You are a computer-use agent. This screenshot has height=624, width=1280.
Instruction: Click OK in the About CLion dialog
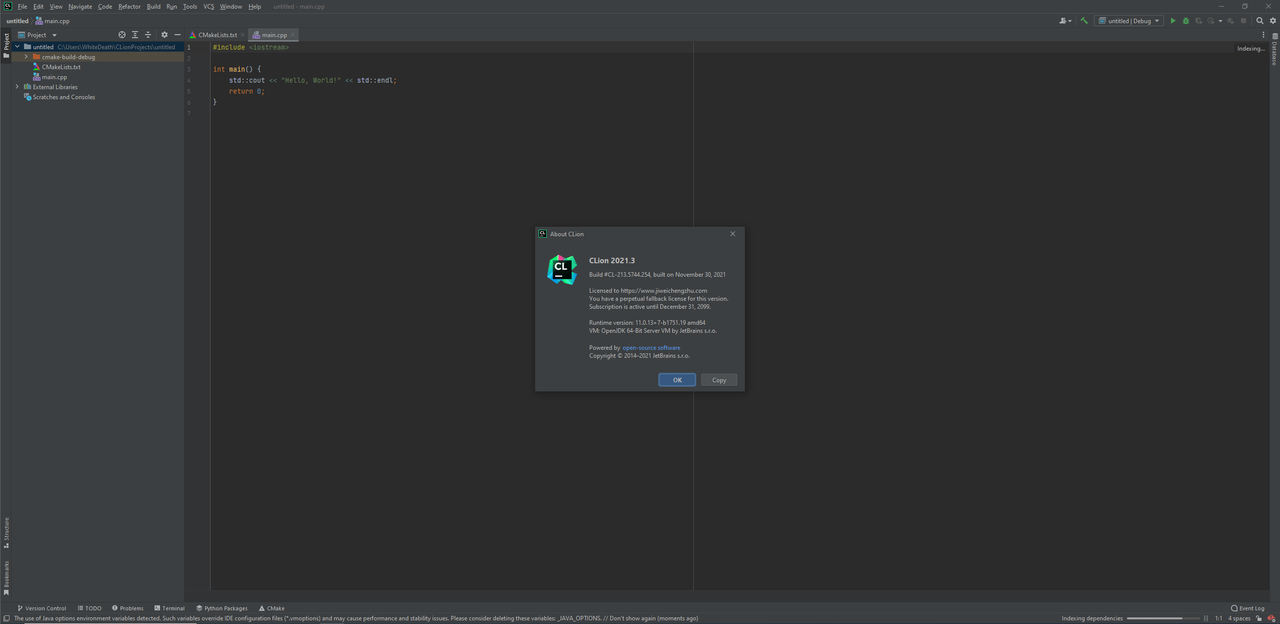coord(677,380)
